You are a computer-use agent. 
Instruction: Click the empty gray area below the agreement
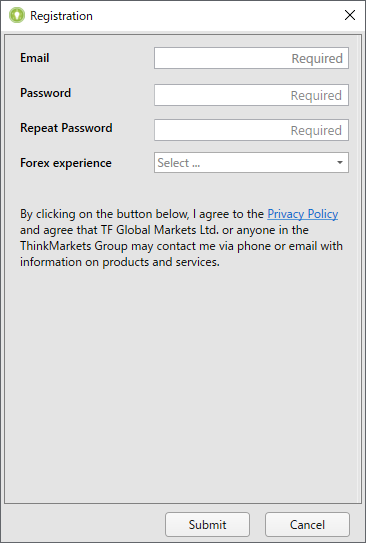(181, 384)
